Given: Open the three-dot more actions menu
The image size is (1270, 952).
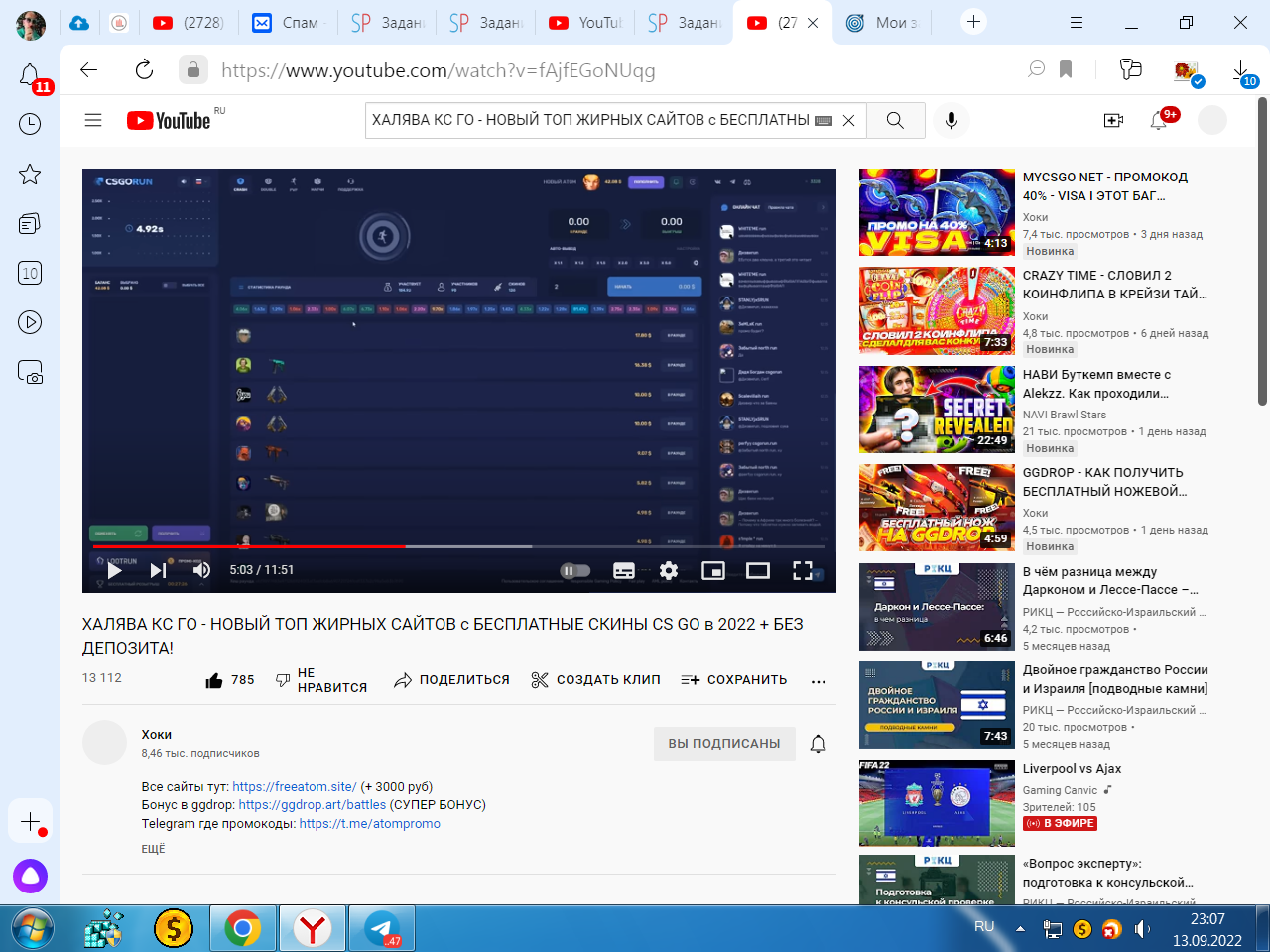Looking at the screenshot, I should coord(819,681).
